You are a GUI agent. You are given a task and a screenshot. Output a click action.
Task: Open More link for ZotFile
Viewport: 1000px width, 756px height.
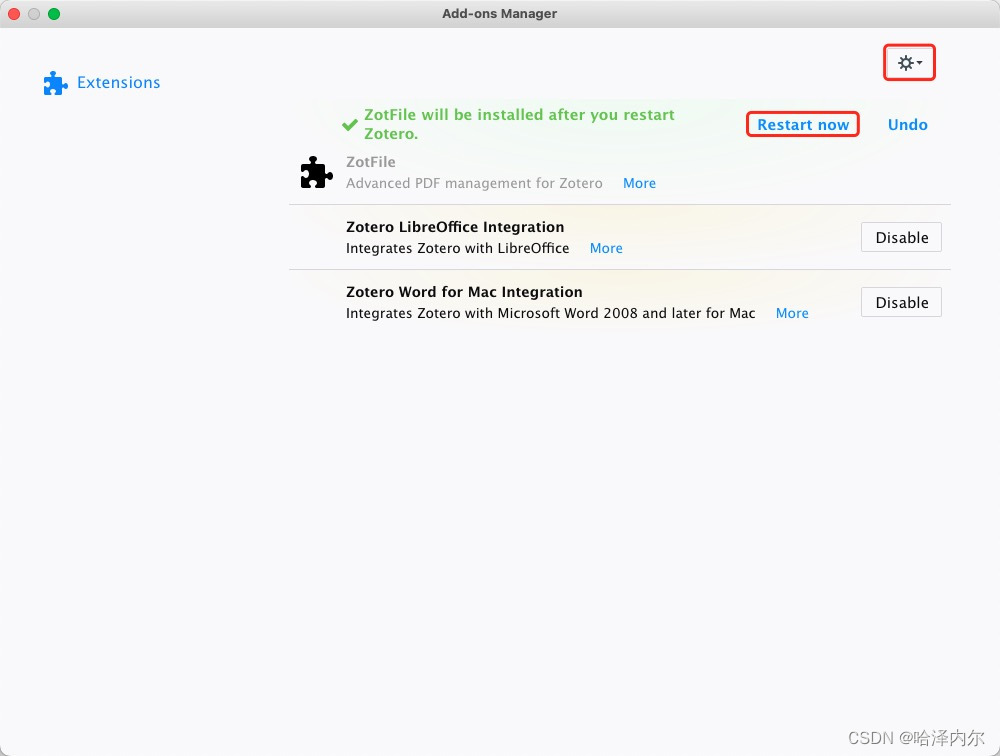tap(639, 183)
